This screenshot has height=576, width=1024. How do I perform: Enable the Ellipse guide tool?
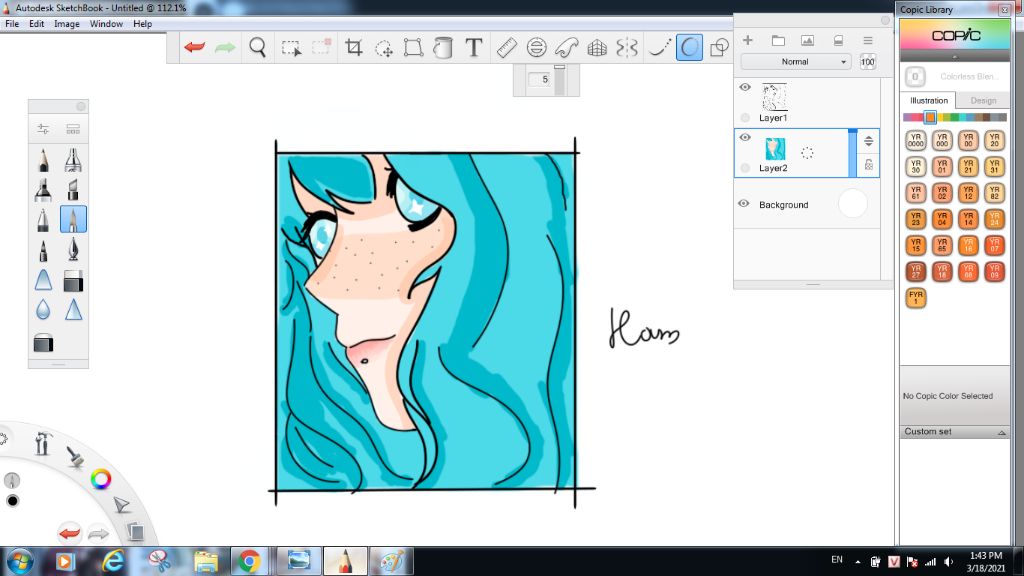click(536, 48)
